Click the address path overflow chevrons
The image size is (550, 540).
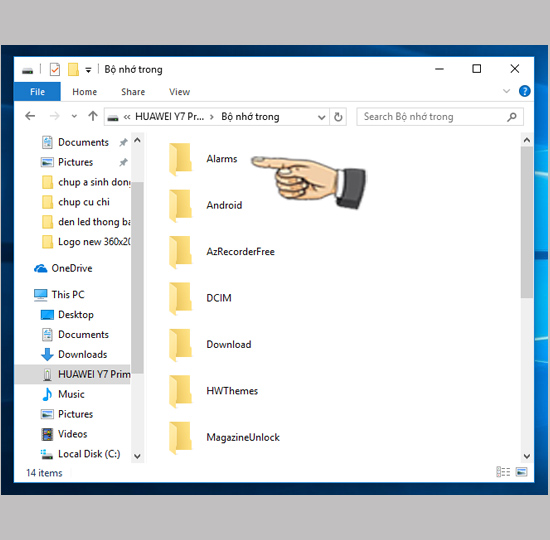[127, 117]
